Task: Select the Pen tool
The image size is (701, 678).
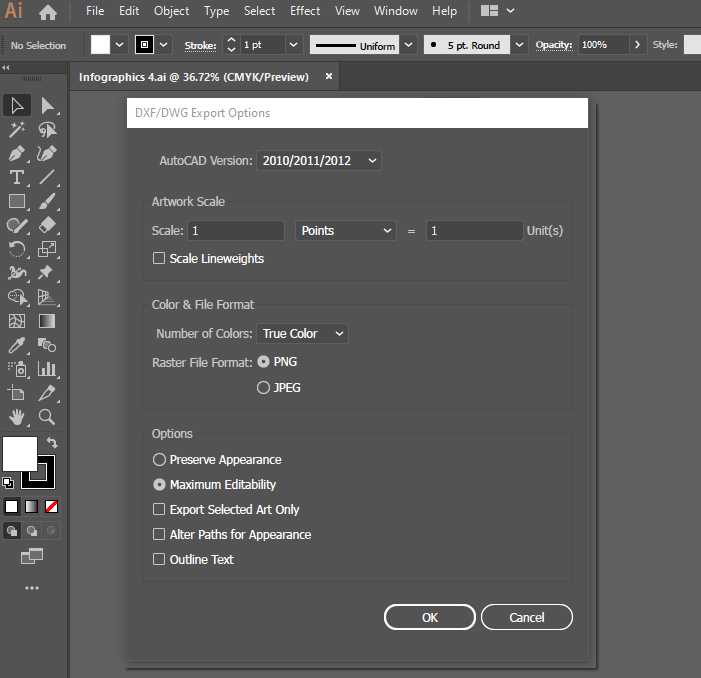Action: (x=17, y=154)
